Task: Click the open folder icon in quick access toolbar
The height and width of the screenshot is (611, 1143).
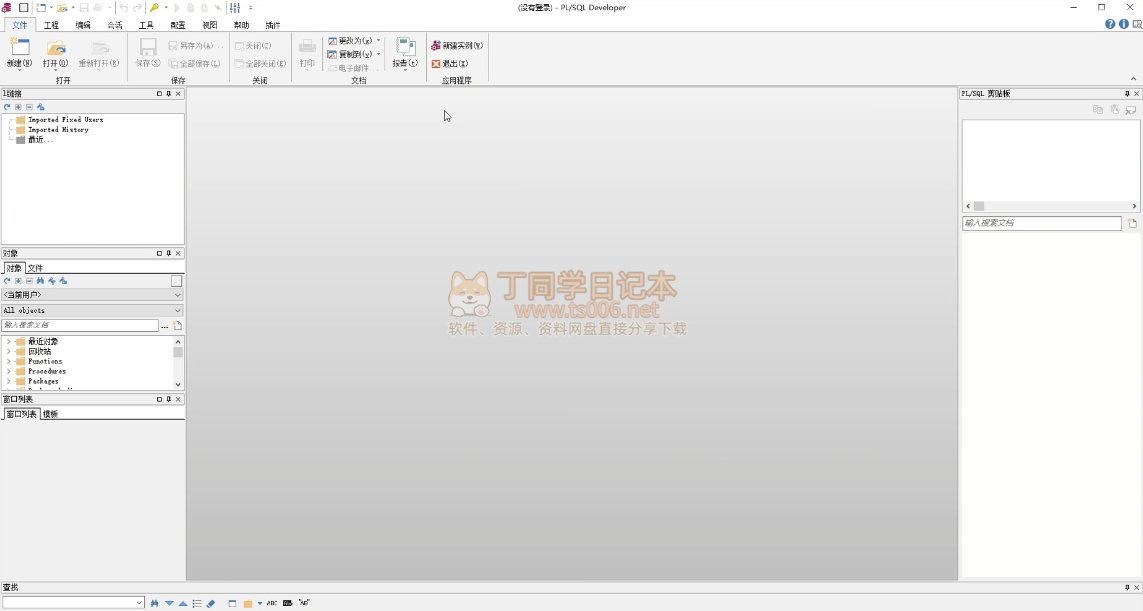Action: click(x=63, y=7)
